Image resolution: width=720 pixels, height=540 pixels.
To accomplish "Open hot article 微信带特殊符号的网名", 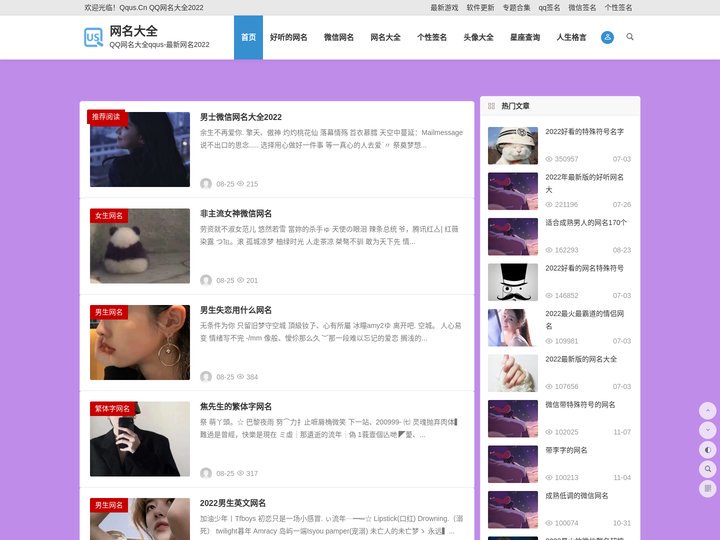I will point(580,405).
